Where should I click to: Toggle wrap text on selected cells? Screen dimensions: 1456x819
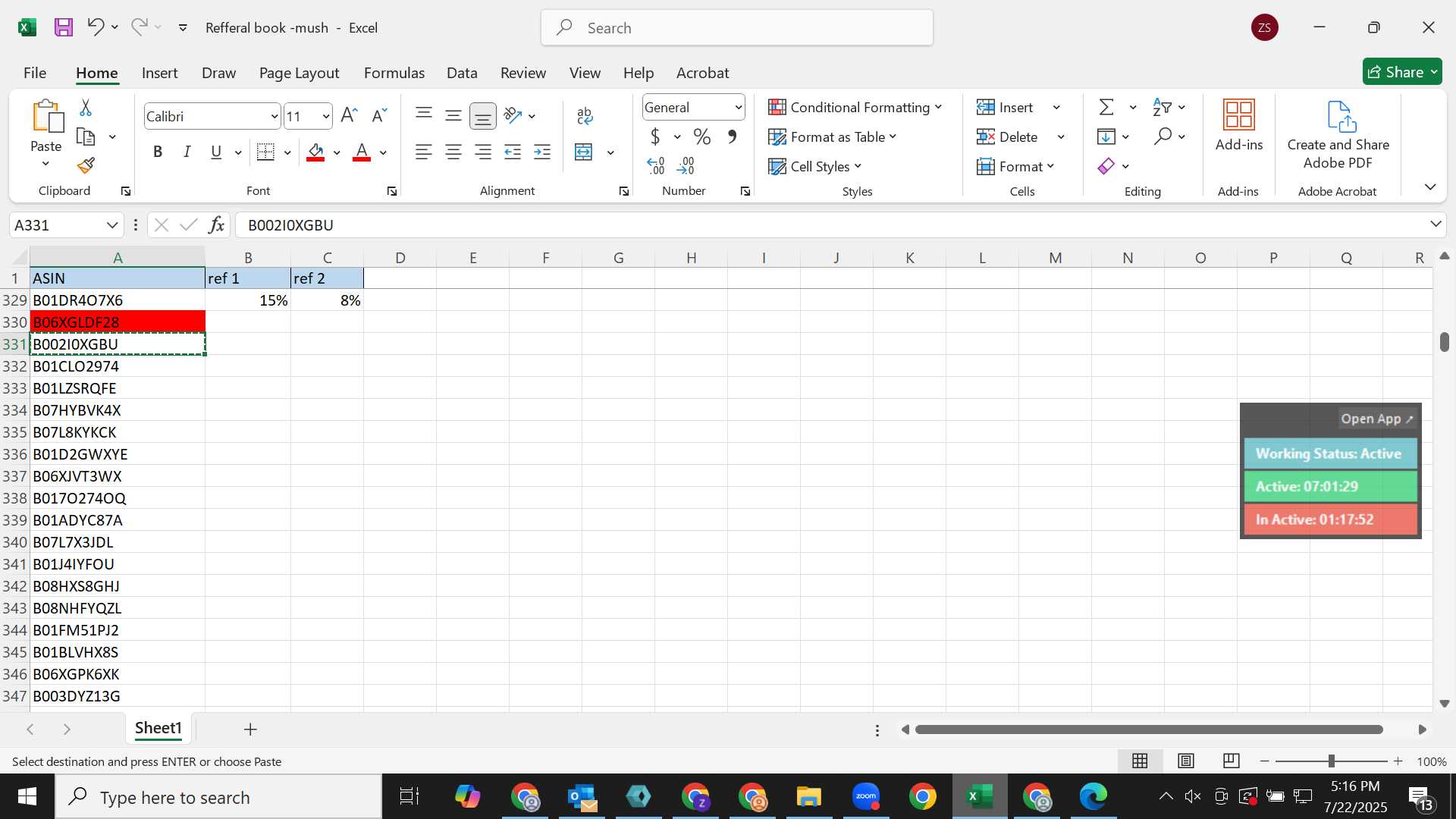(x=585, y=115)
